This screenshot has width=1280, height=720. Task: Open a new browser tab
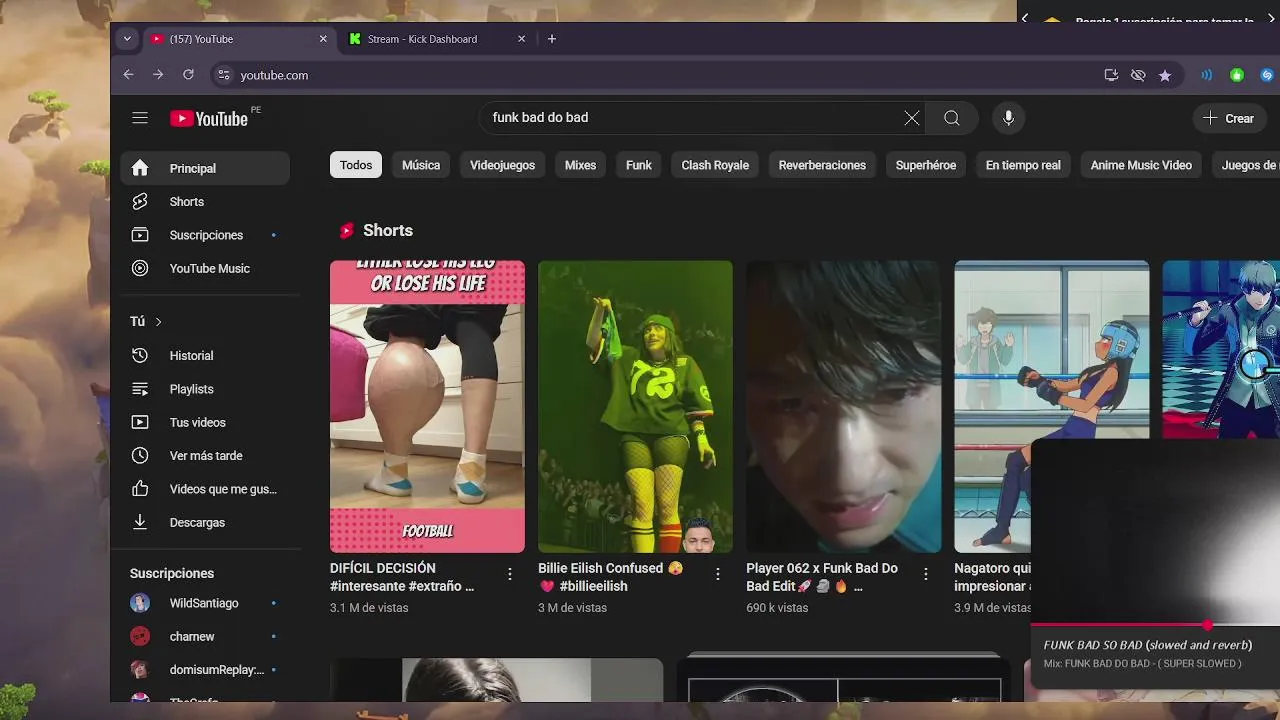pos(552,39)
